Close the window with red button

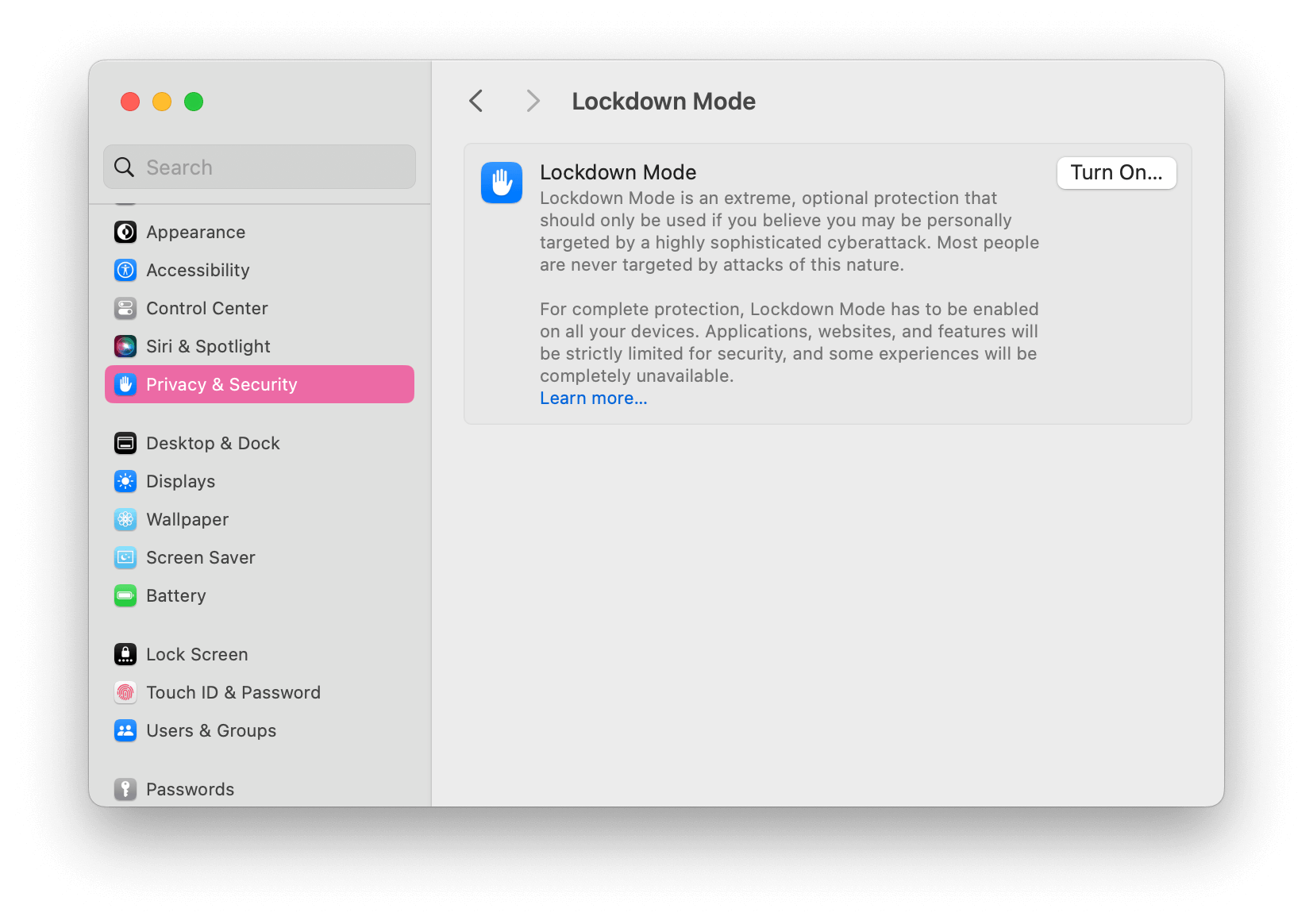[x=130, y=102]
